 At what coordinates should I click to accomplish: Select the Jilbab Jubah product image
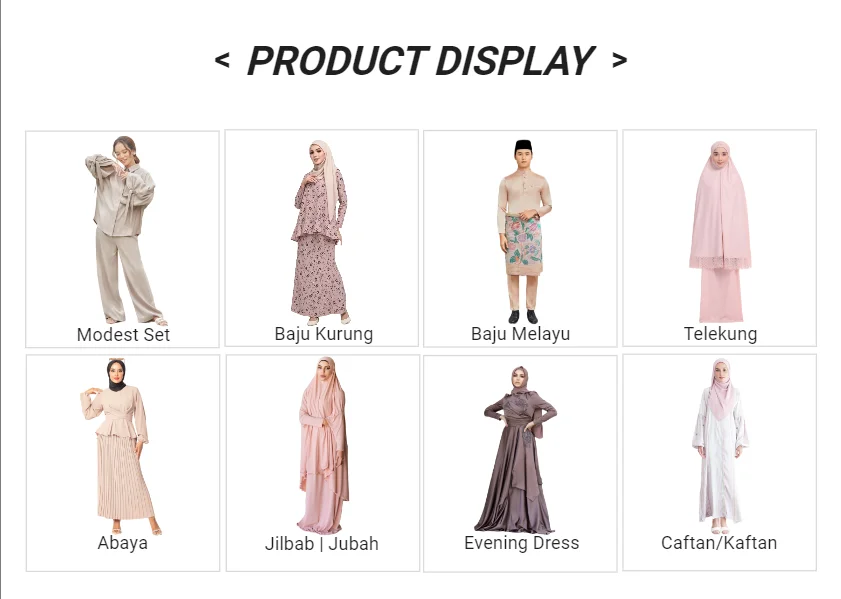pos(323,445)
